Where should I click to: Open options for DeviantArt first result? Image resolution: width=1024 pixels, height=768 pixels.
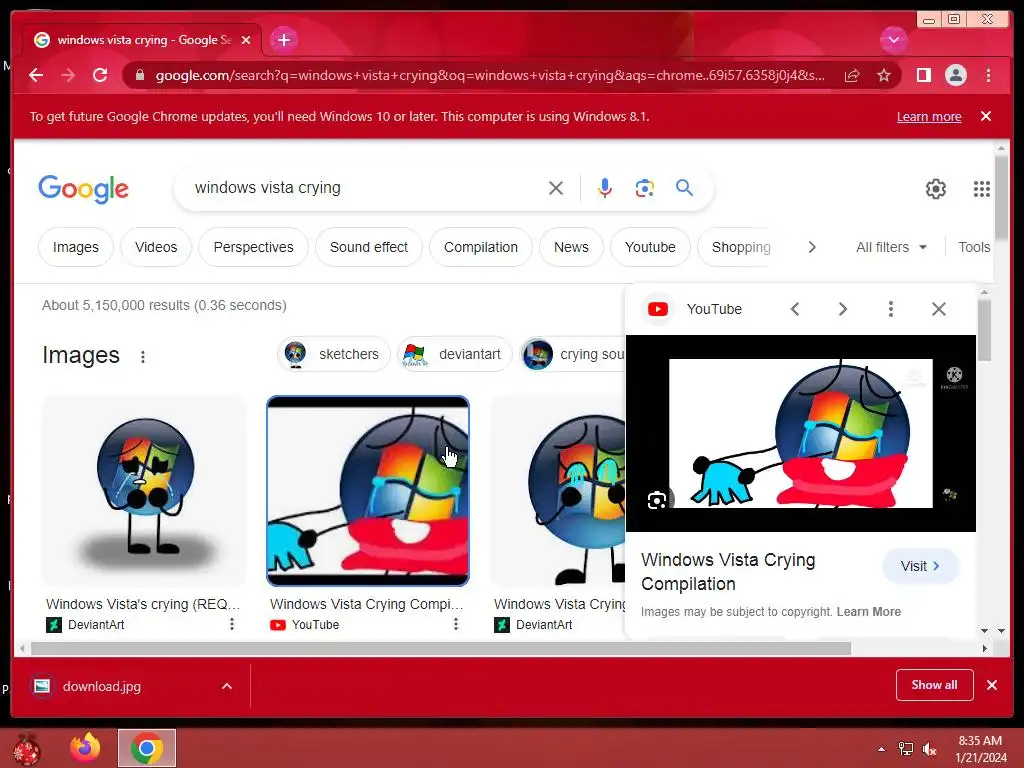tap(232, 624)
